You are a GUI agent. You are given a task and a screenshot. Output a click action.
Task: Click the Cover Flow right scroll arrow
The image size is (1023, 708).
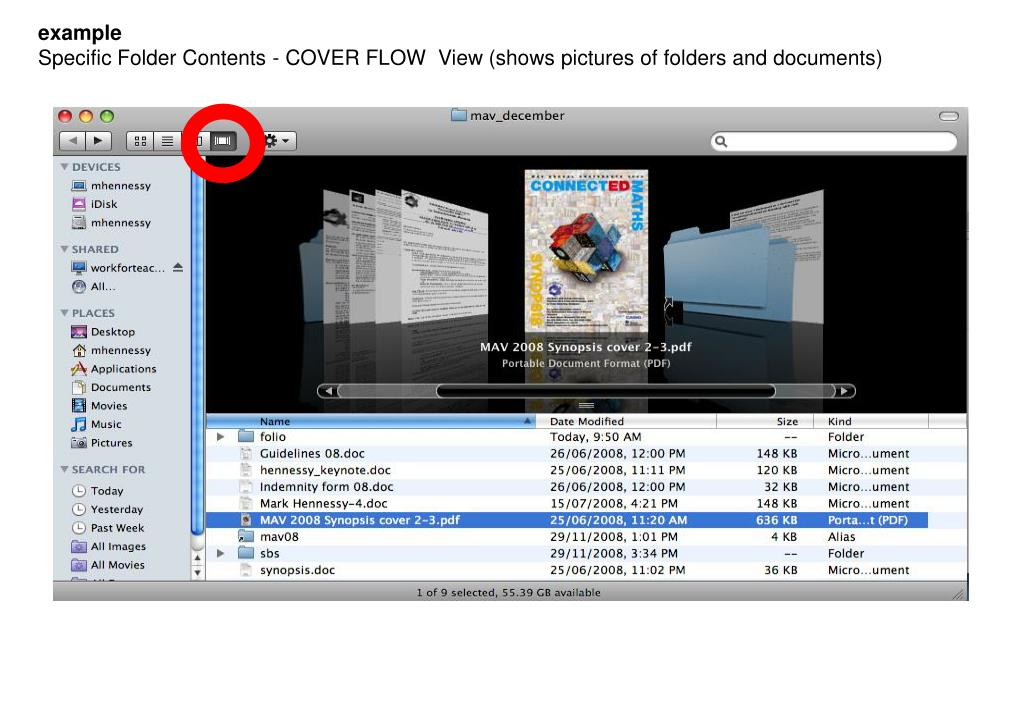[844, 391]
